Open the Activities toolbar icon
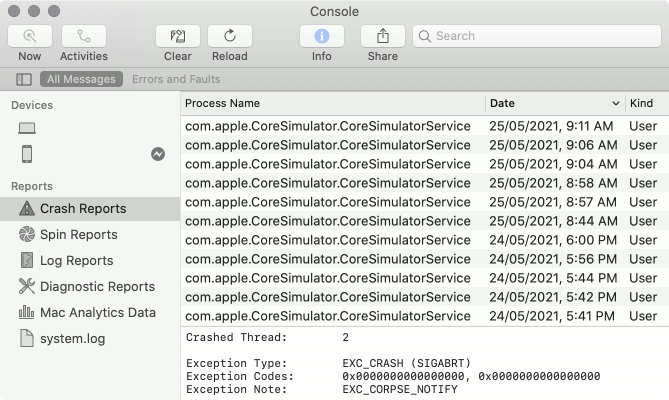669x400 pixels. click(84, 36)
